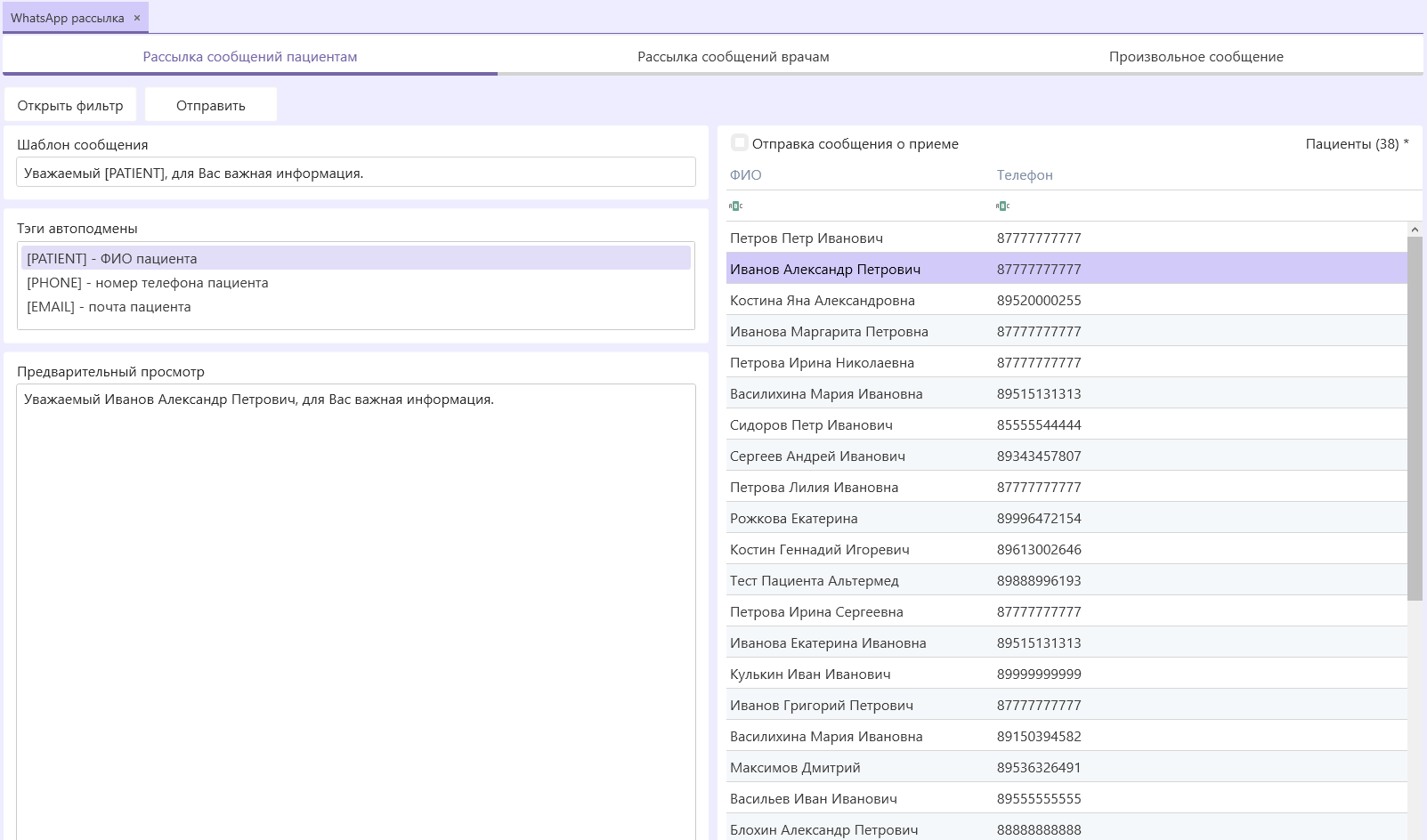Select patient Петрова Ирина Николаевна
This screenshot has height=840, width=1427.
click(1066, 362)
